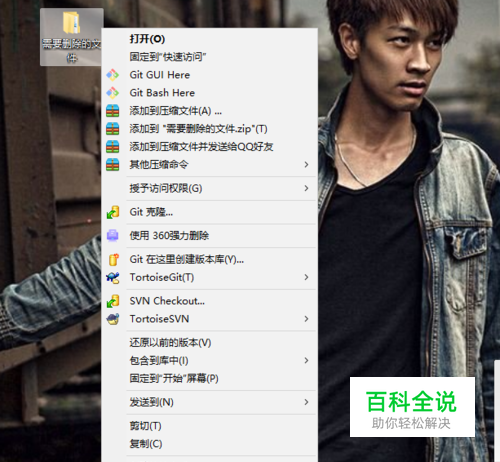Choose 打开(O) from the context menu
Screen dimensions: 500x462
click(x=210, y=39)
